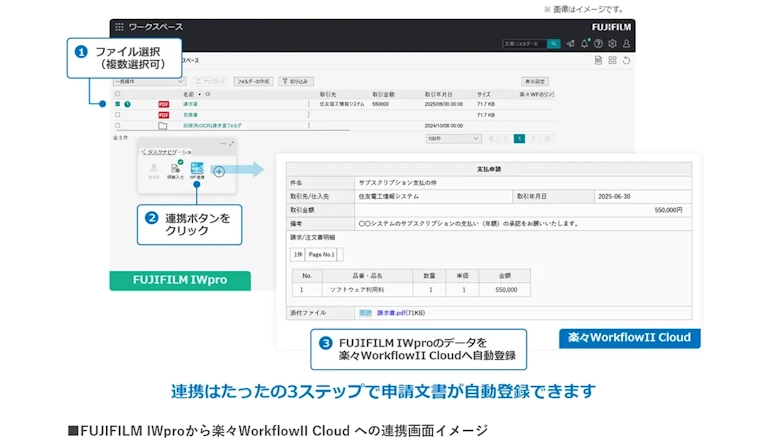Click the greyed person task icon

coord(154,170)
